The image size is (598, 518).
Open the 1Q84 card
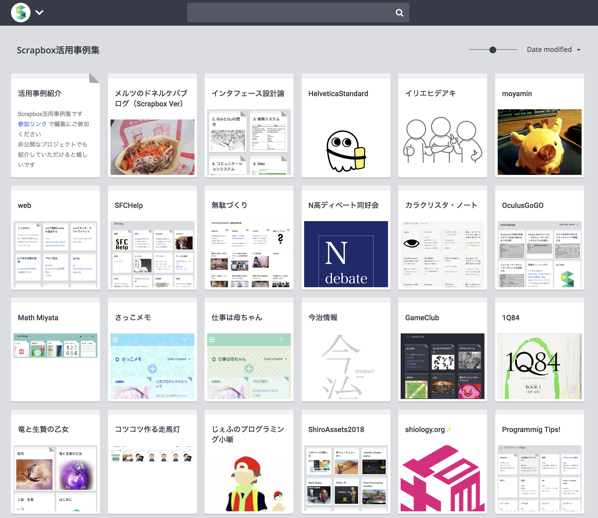(x=539, y=349)
